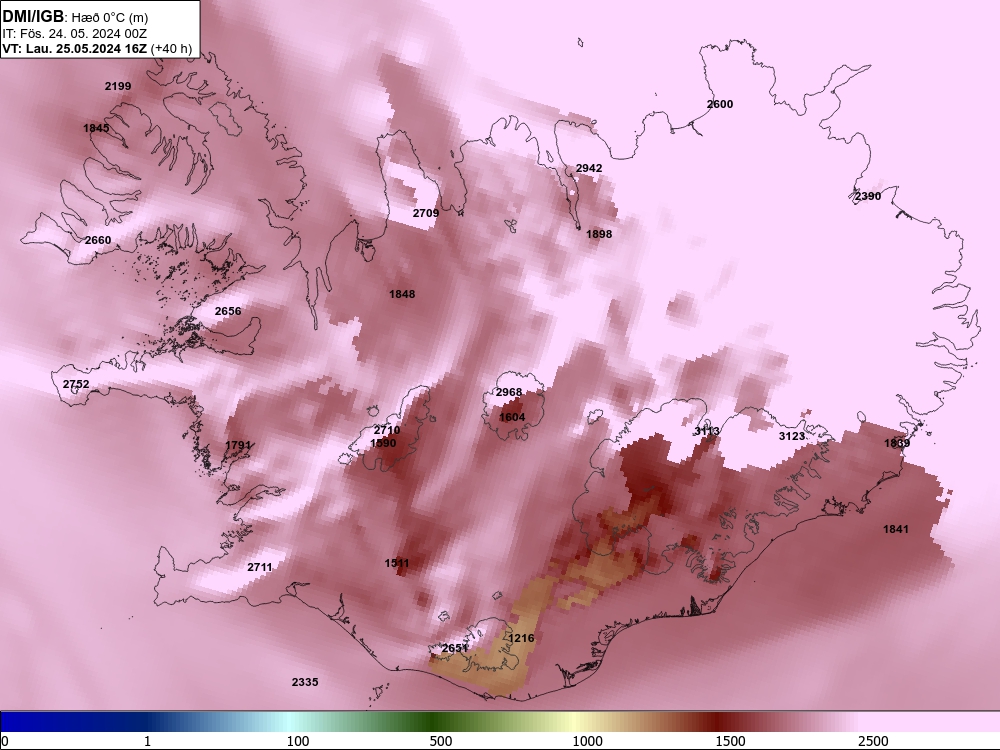Click the 2651 value label
Viewport: 1000px width, 750px height.
pyautogui.click(x=455, y=649)
